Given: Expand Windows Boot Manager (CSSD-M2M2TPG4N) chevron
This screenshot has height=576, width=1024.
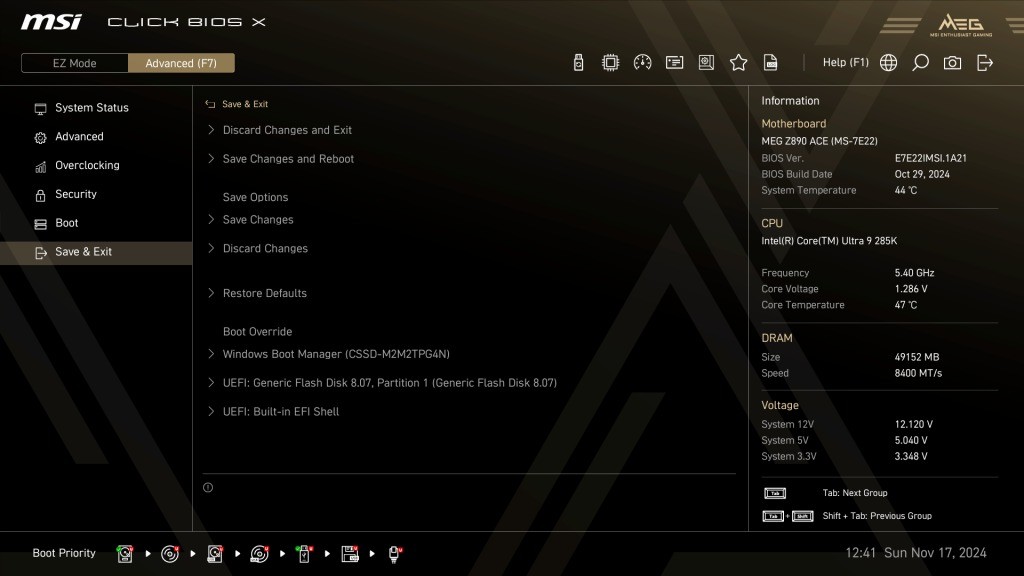Looking at the screenshot, I should point(211,353).
